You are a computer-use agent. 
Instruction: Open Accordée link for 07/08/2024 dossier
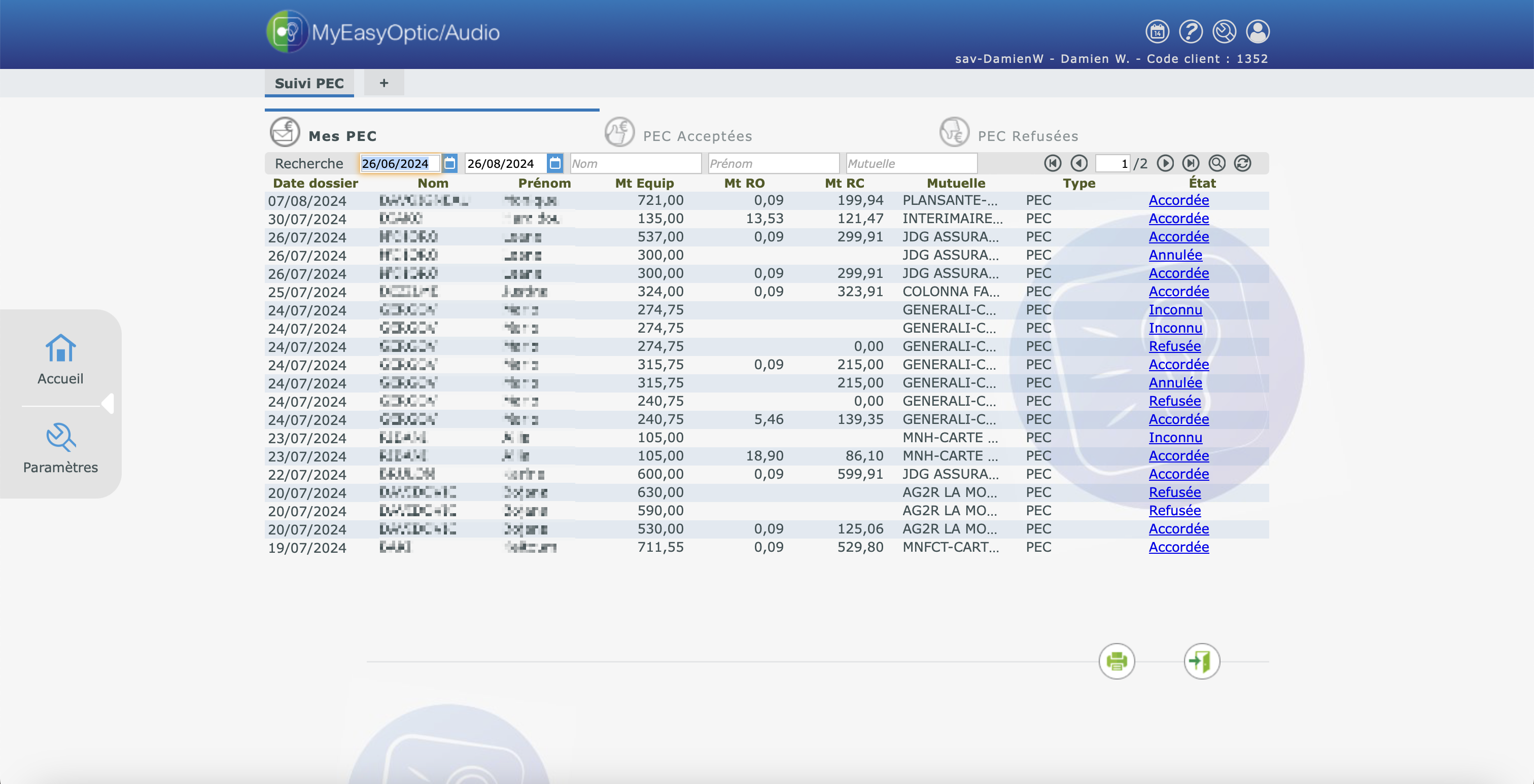coord(1178,201)
